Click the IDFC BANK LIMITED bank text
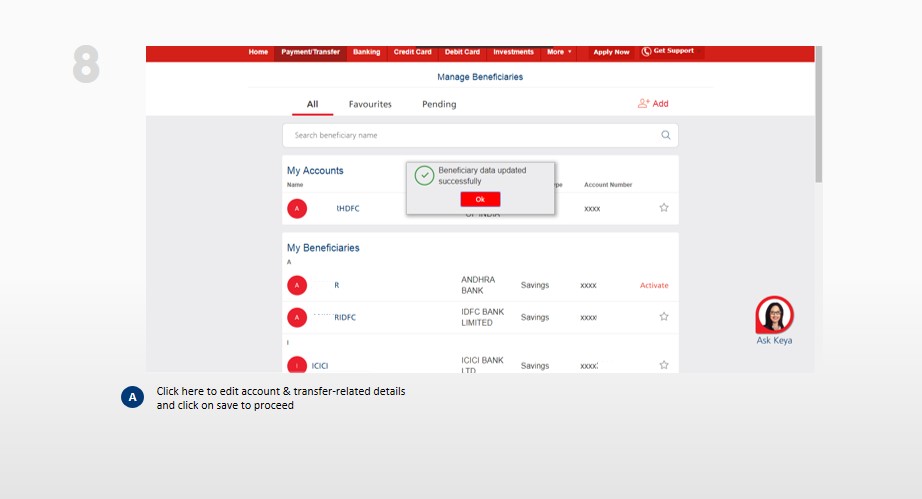The width and height of the screenshot is (922, 499). (482, 317)
